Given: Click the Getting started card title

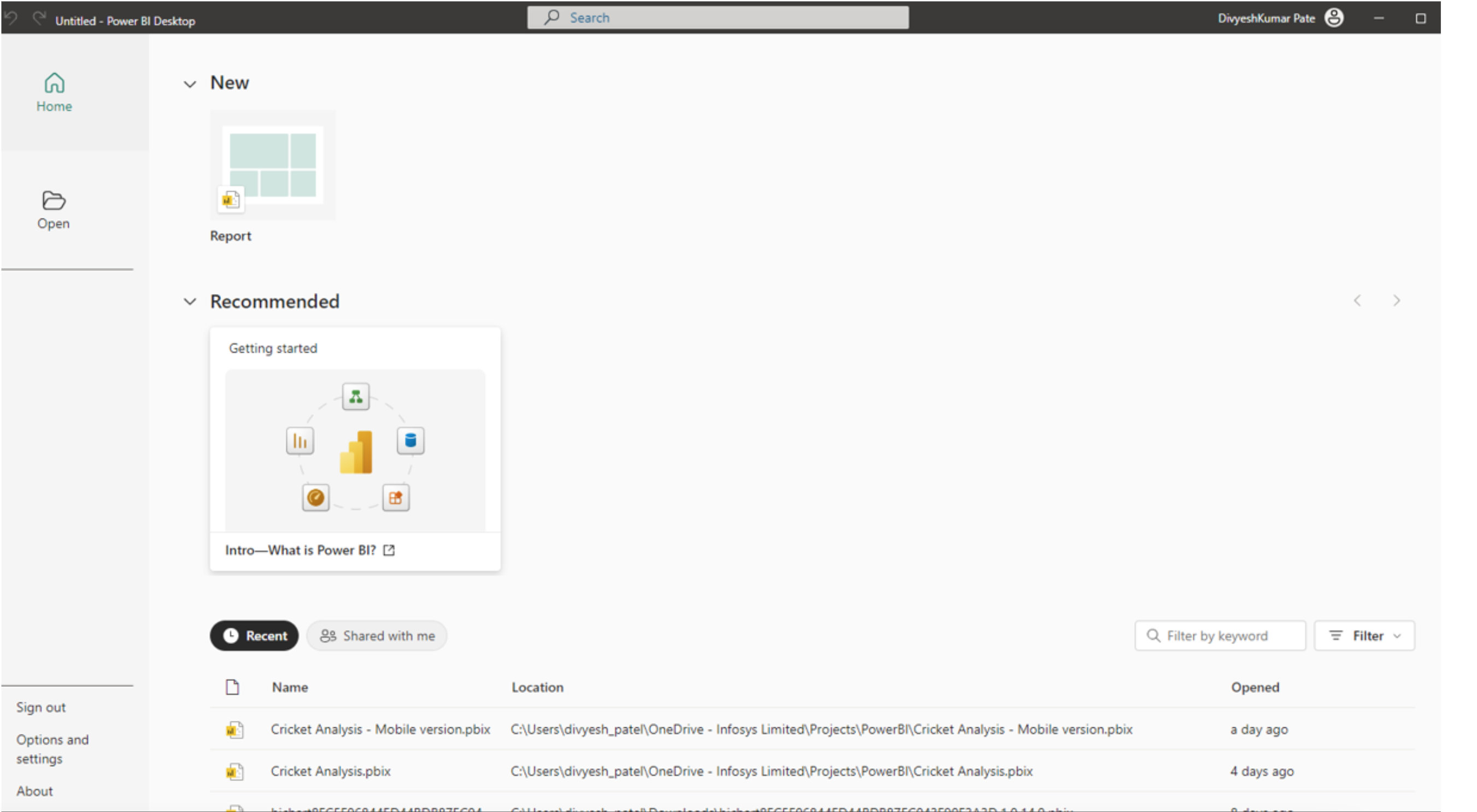Looking at the screenshot, I should point(273,348).
